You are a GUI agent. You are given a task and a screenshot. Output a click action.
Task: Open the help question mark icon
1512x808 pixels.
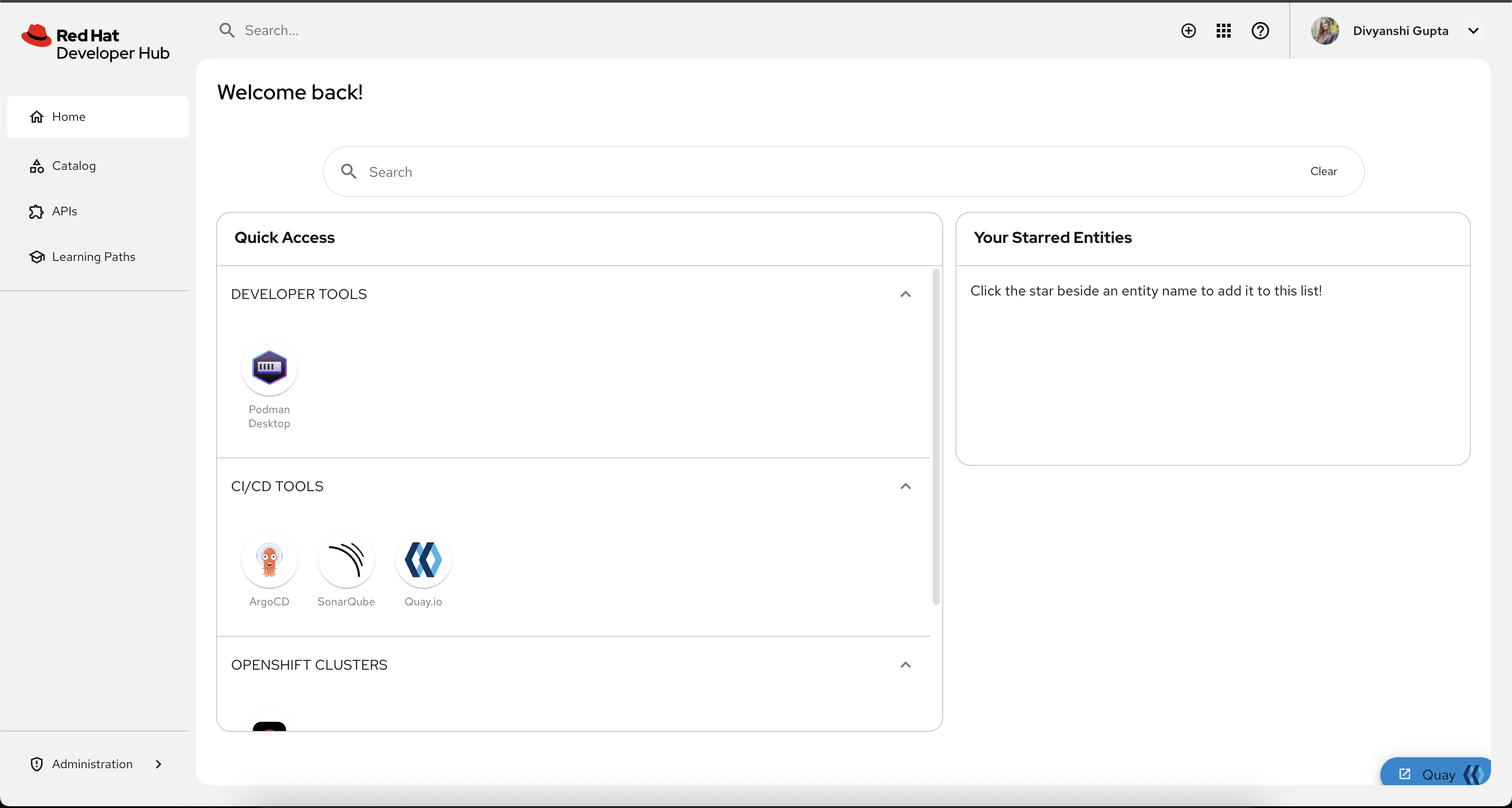(x=1260, y=31)
